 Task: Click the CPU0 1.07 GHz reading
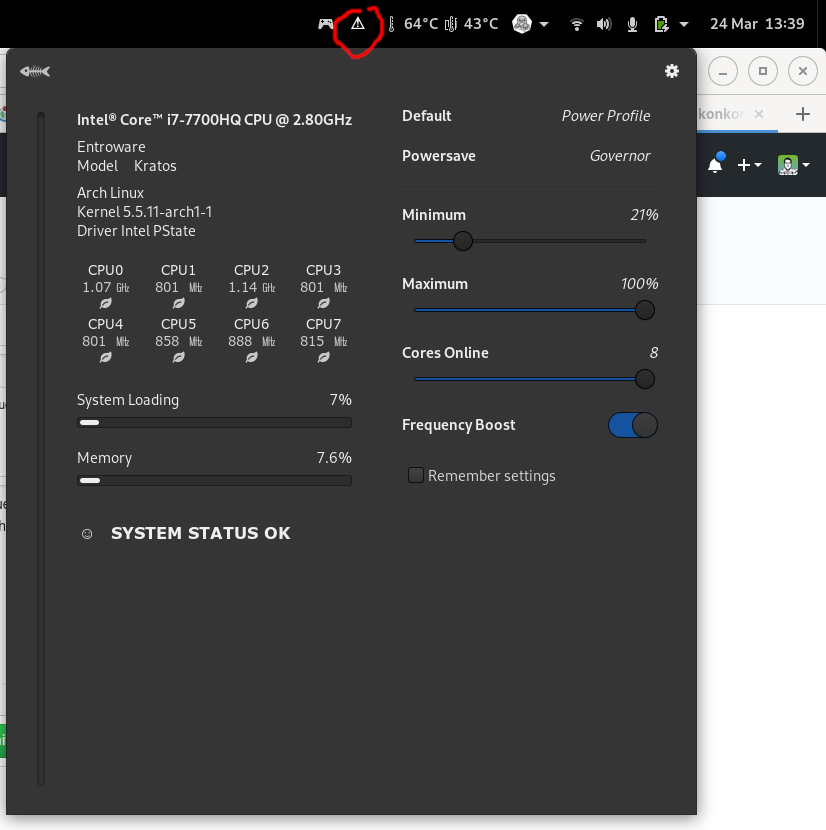point(105,287)
